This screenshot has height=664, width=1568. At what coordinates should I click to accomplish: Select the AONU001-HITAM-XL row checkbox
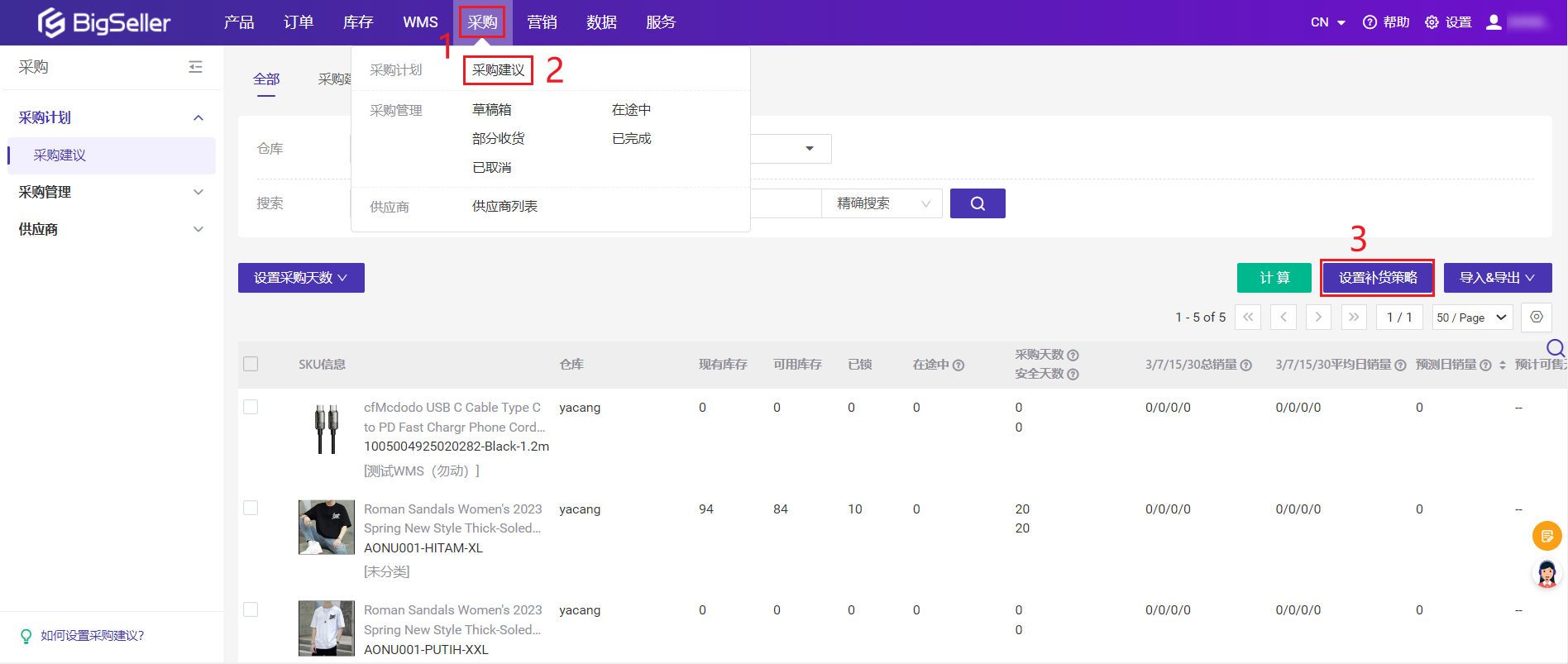[251, 508]
